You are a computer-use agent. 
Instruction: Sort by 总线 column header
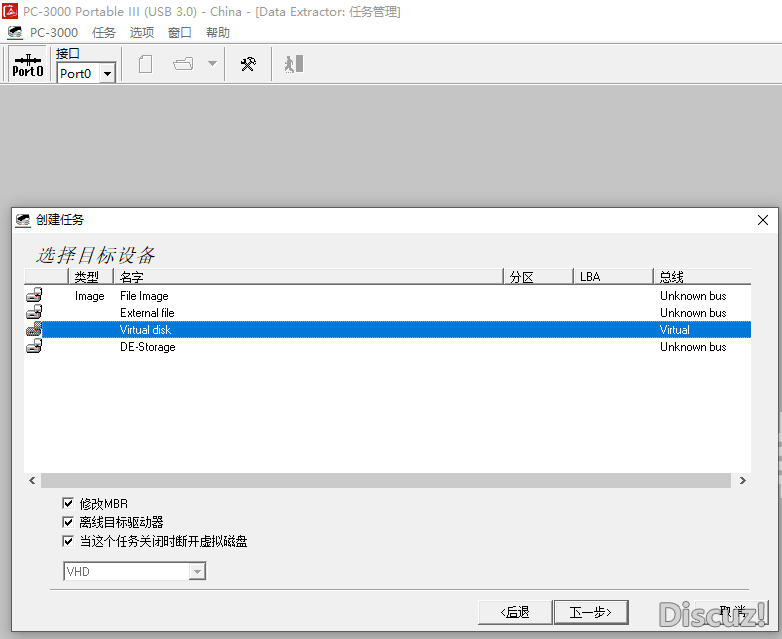702,276
